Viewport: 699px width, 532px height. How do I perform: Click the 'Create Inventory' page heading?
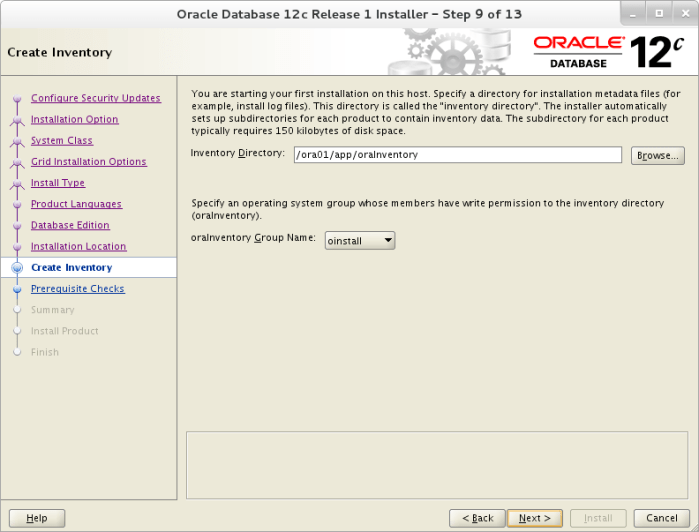pyautogui.click(x=60, y=52)
